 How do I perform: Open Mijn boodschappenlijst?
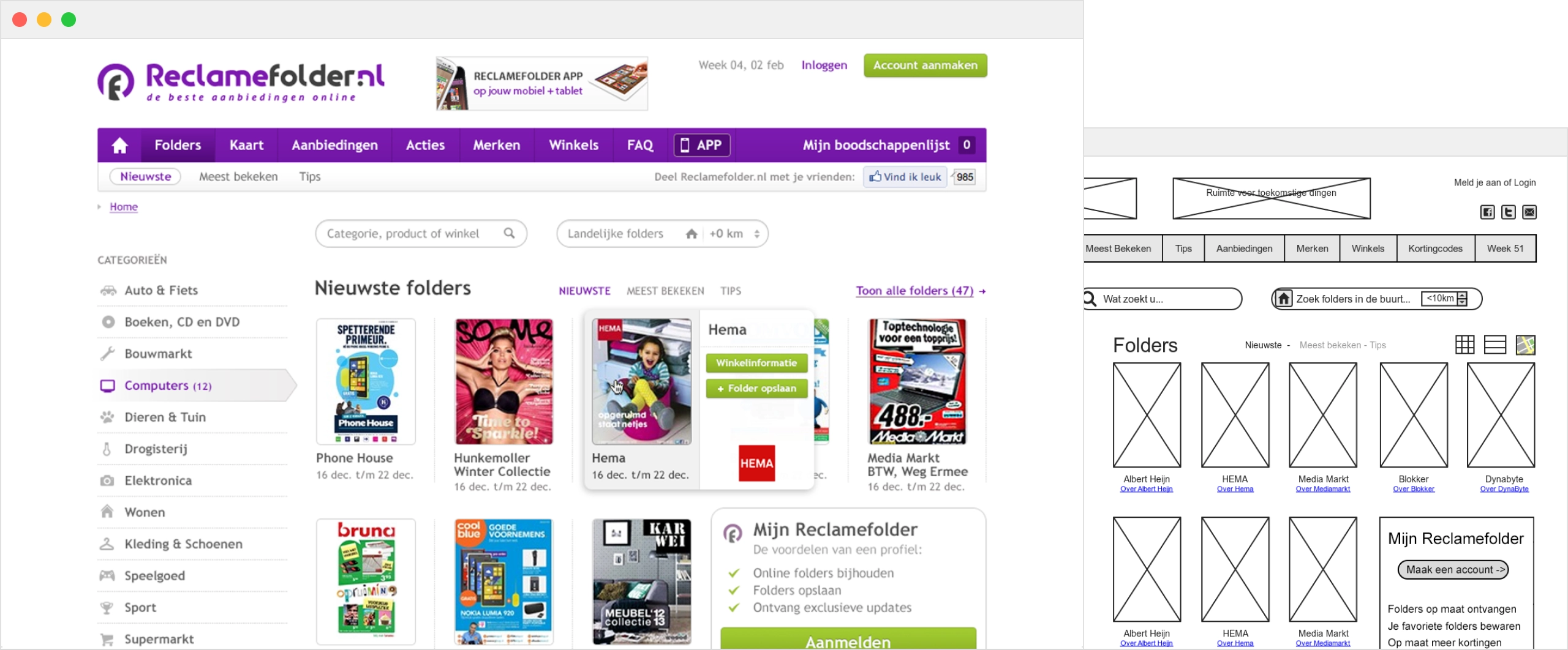888,145
